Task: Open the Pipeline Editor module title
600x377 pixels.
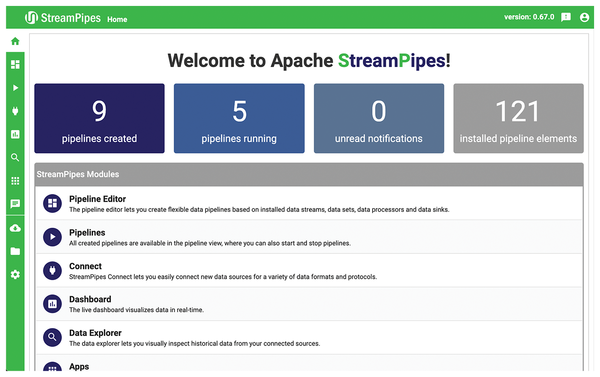Action: 97,199
